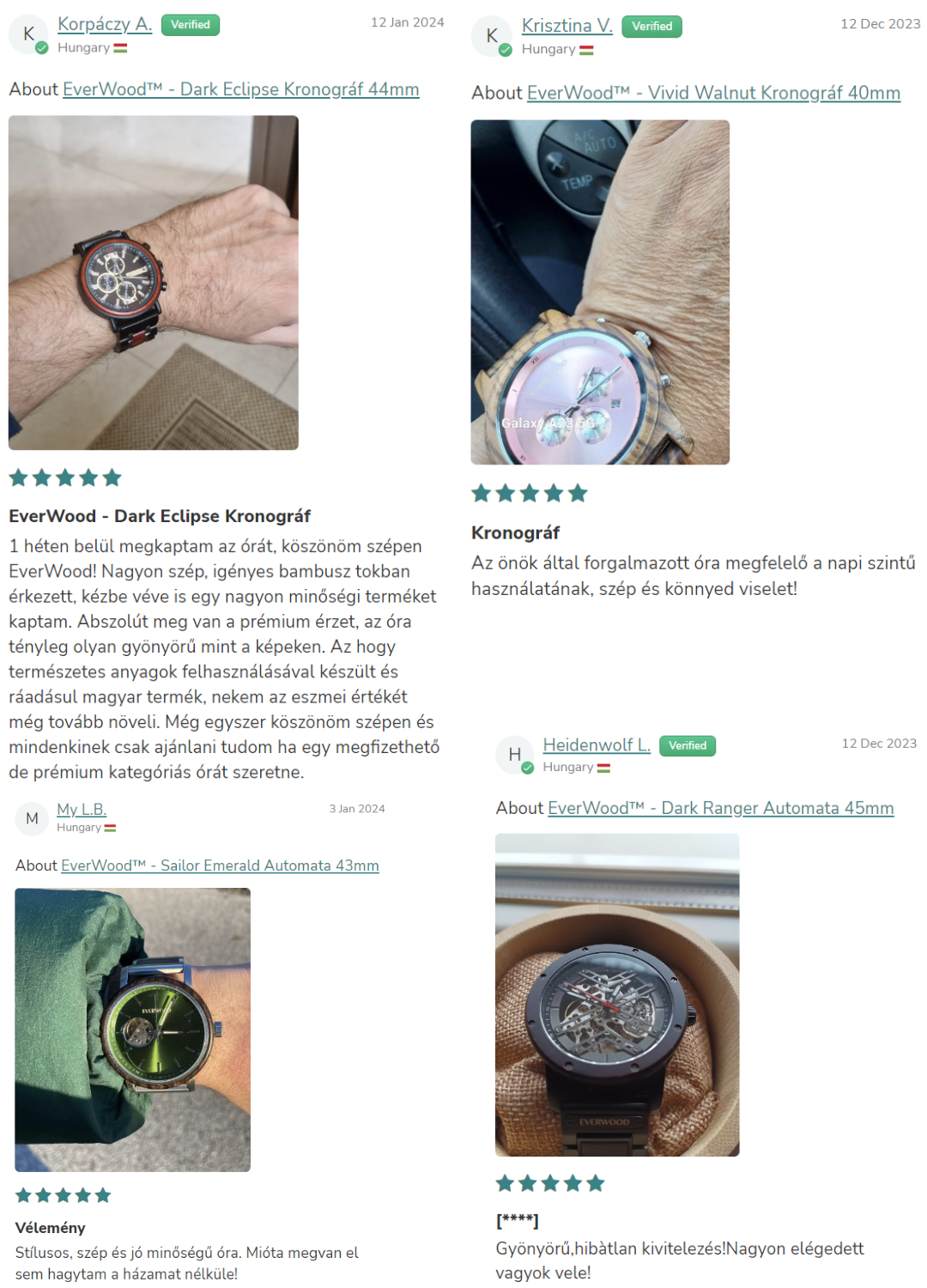Click Hungarian flag under Korpáczy A.
The height and width of the screenshot is (1288, 927).
tap(120, 48)
